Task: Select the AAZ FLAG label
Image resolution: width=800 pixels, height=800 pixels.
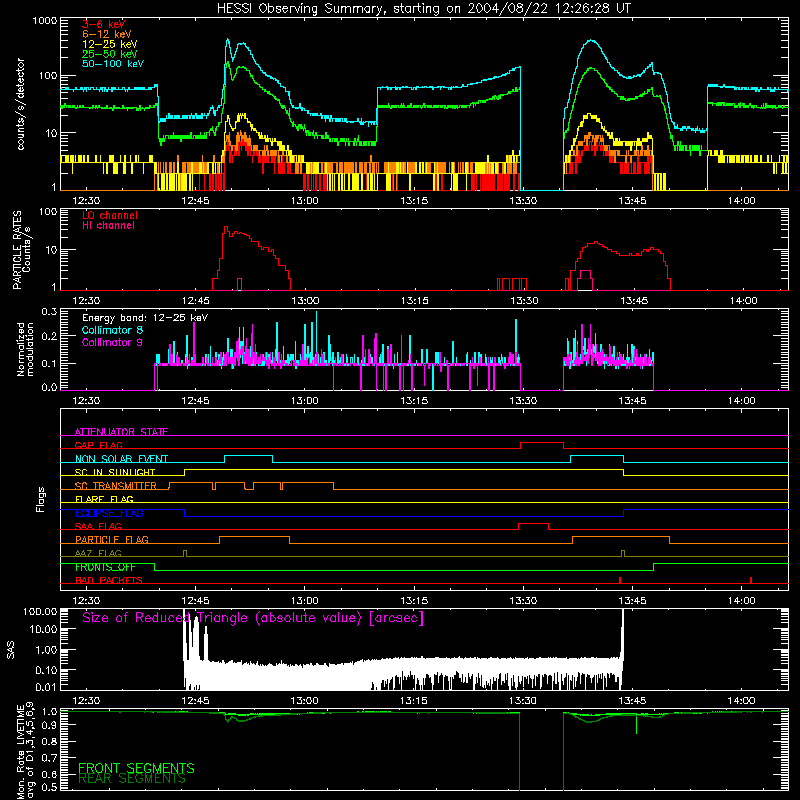Action: click(98, 553)
